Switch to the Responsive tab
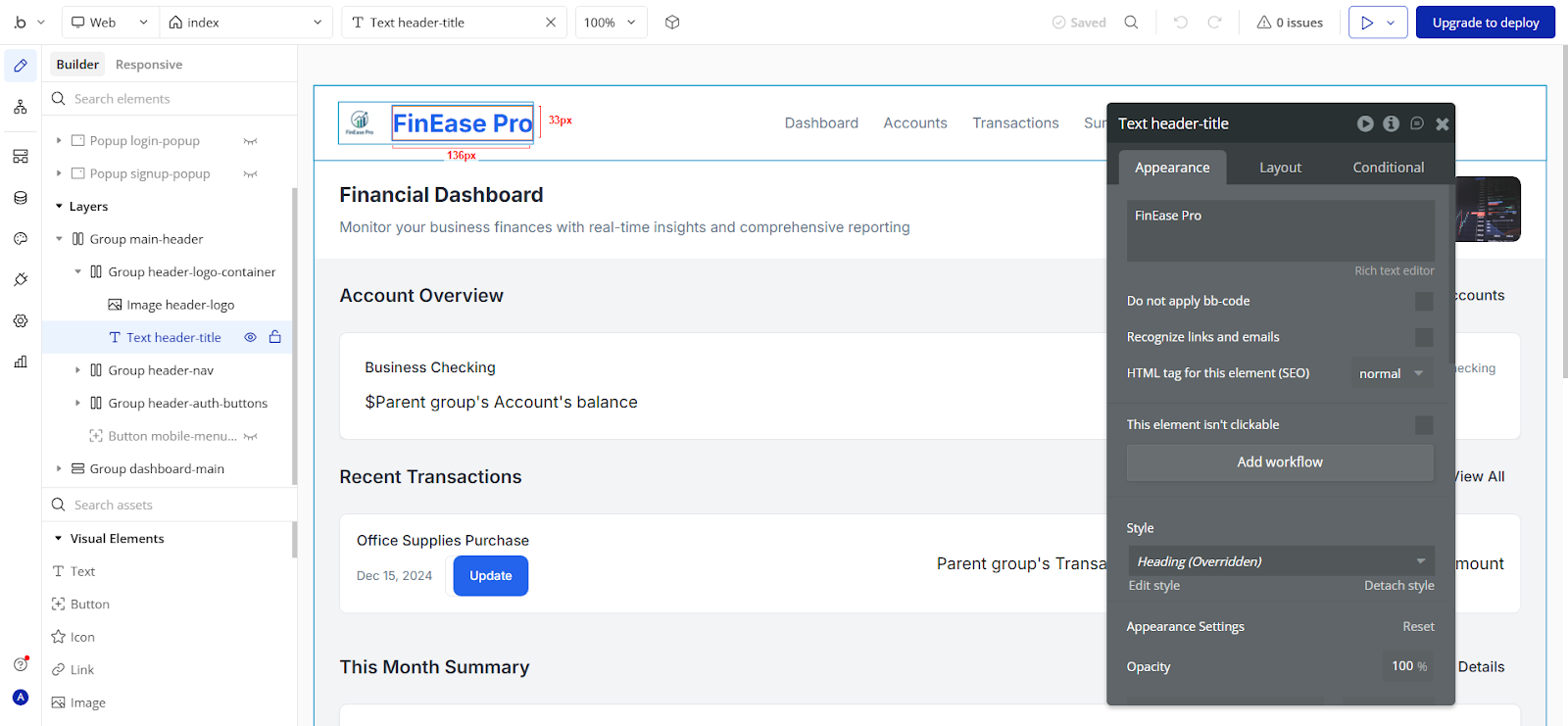 click(x=149, y=65)
